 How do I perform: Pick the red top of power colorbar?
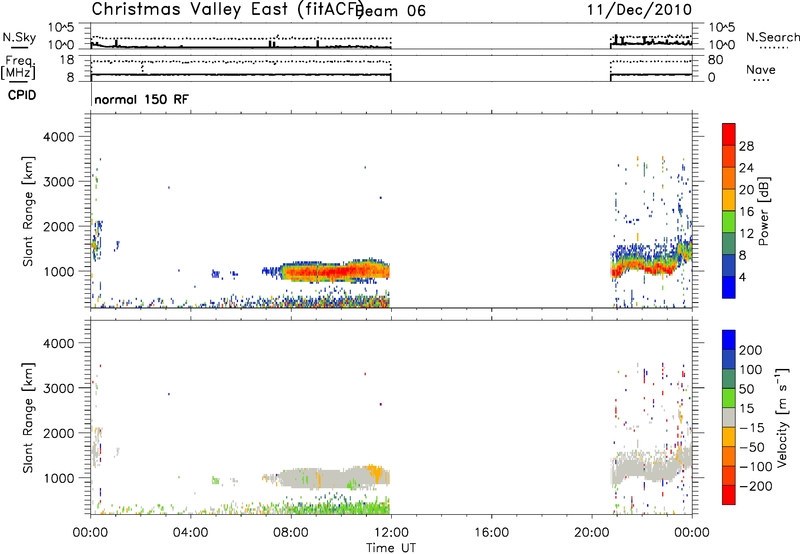point(729,134)
